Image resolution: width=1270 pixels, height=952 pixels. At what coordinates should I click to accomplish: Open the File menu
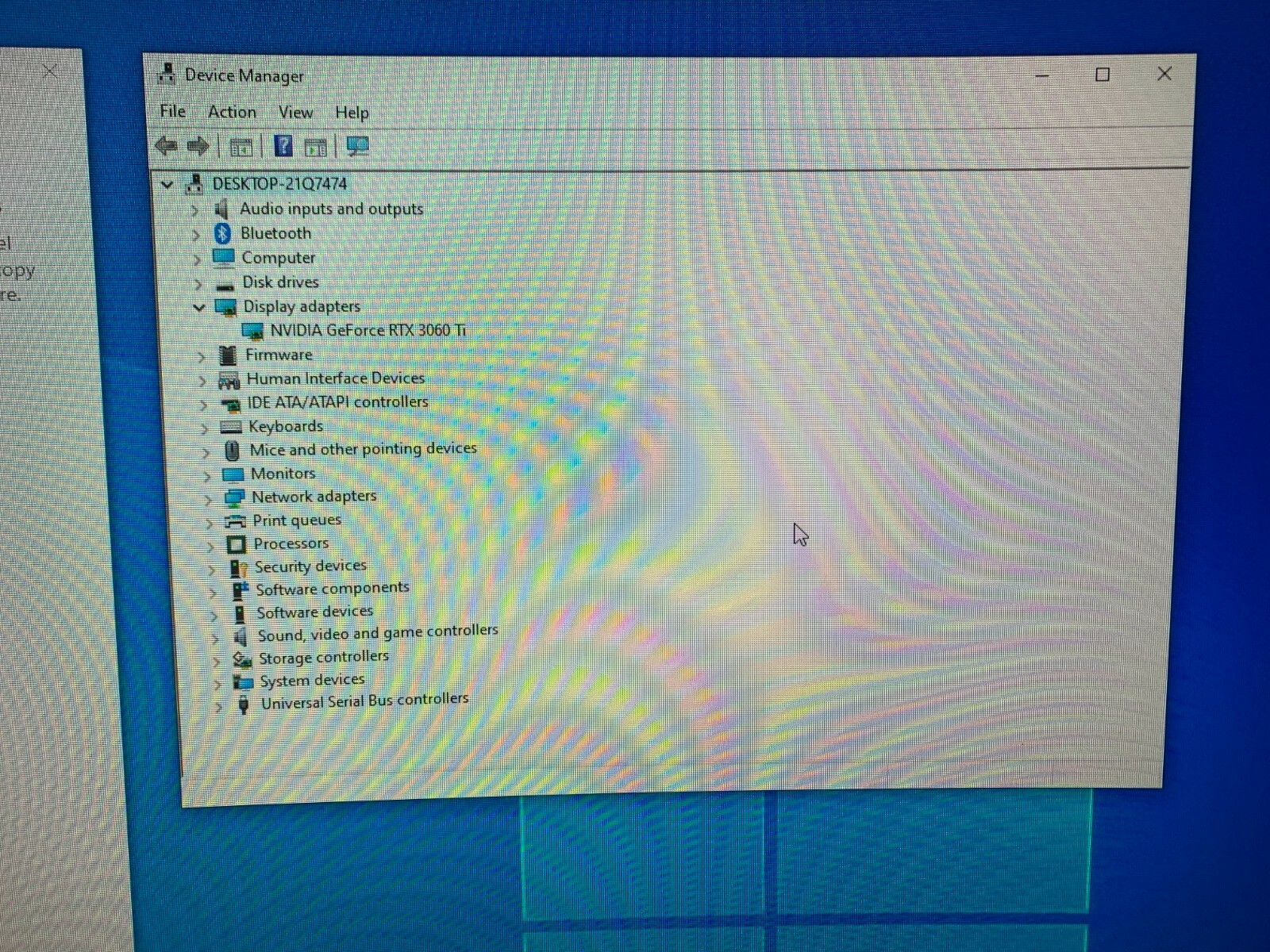click(x=172, y=112)
